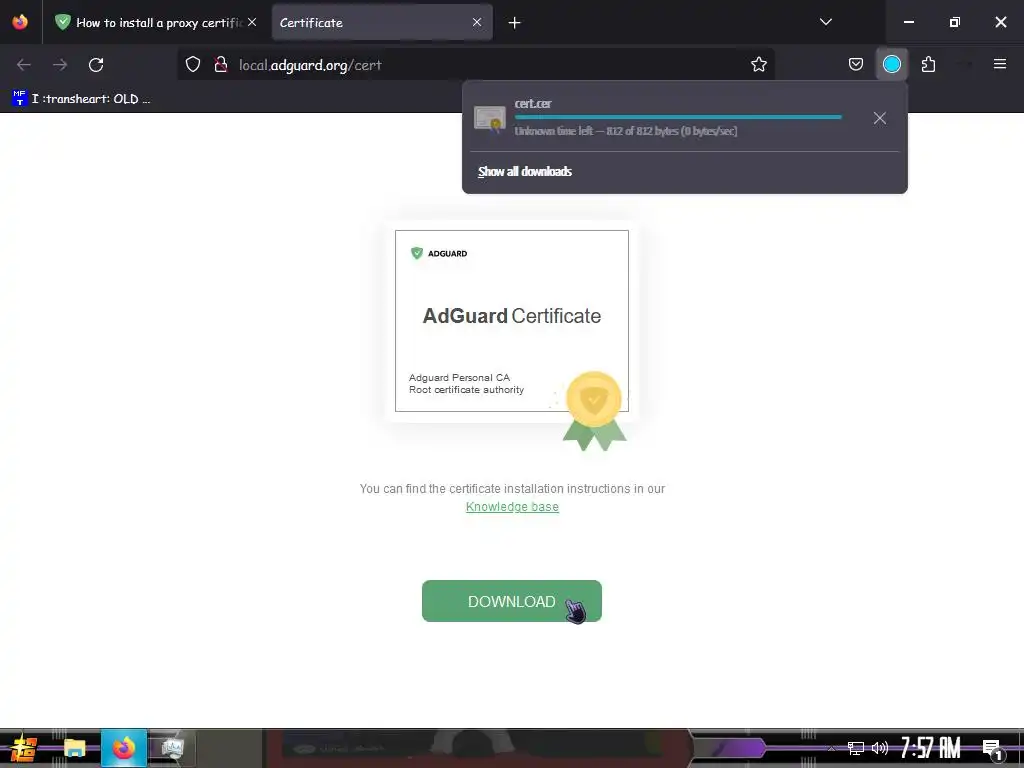Click the Firefox taskbar icon
The width and height of the screenshot is (1024, 768).
coord(123,748)
